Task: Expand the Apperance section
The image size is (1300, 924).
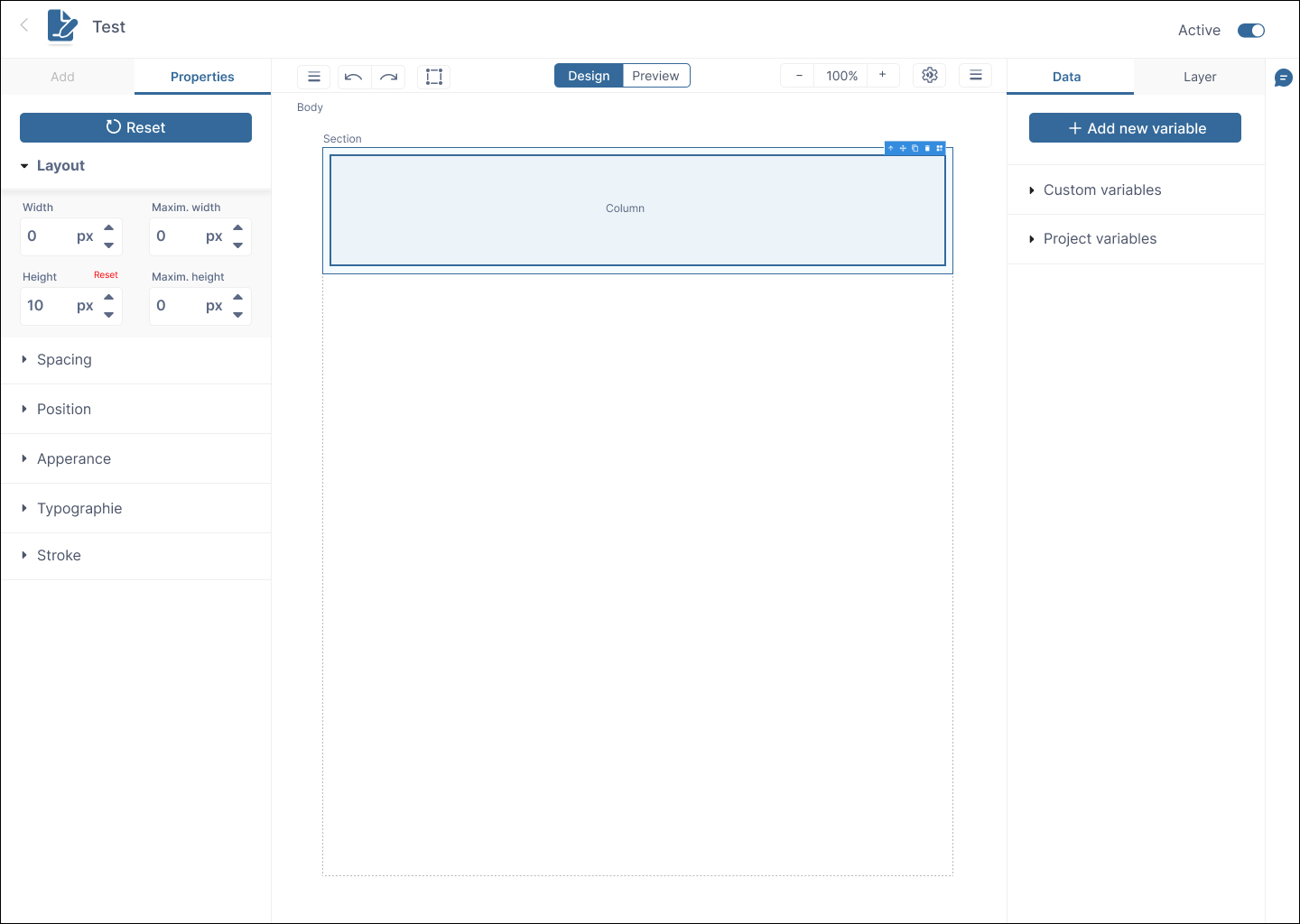Action: pos(135,458)
